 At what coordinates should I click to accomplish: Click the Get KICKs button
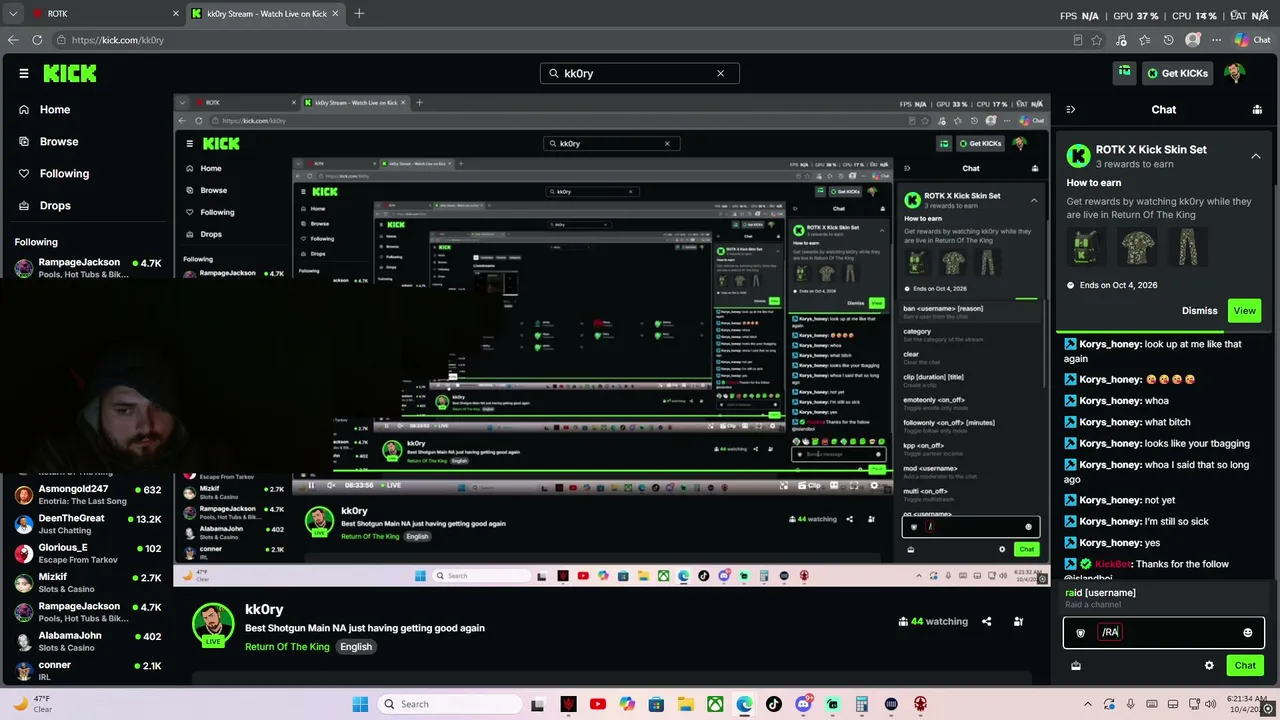pyautogui.click(x=1178, y=73)
